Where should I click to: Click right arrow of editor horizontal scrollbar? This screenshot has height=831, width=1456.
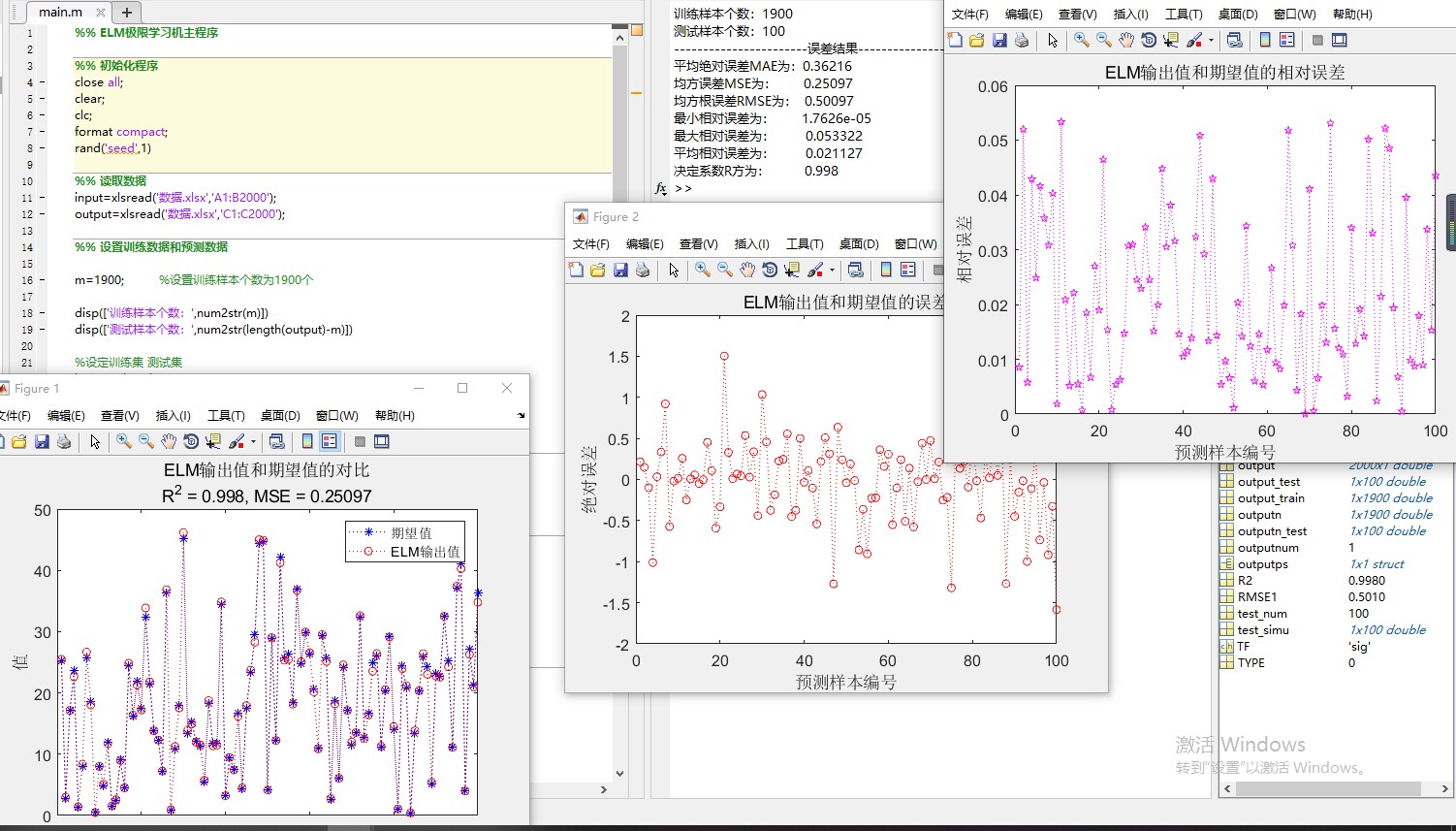pos(604,789)
